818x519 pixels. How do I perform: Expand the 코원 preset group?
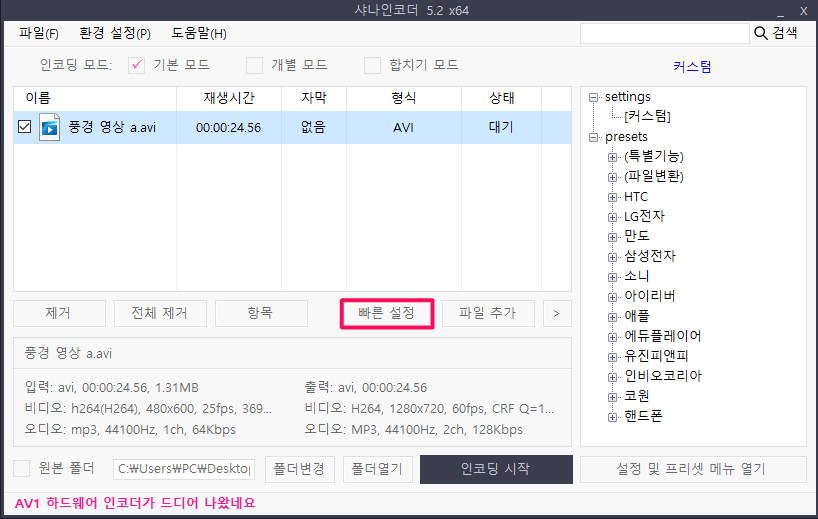coord(612,397)
